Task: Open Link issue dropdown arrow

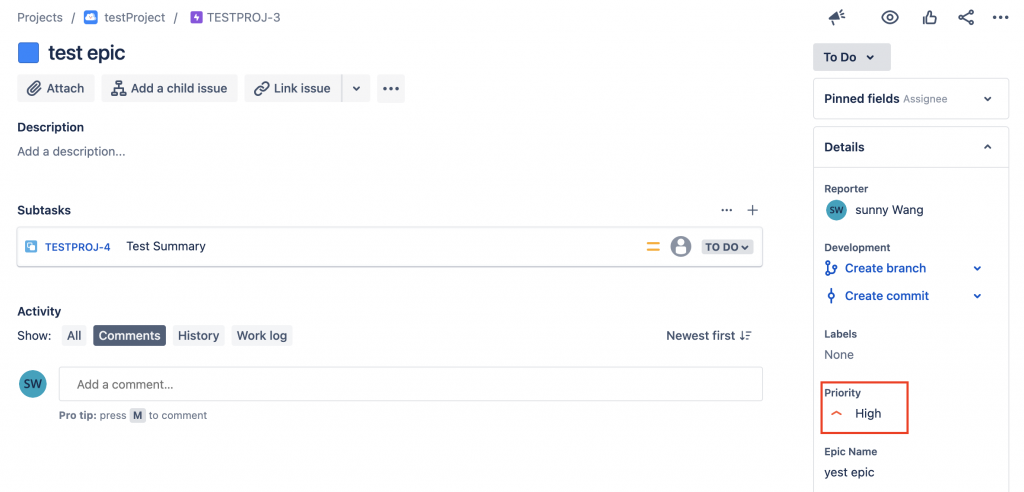Action: click(356, 88)
